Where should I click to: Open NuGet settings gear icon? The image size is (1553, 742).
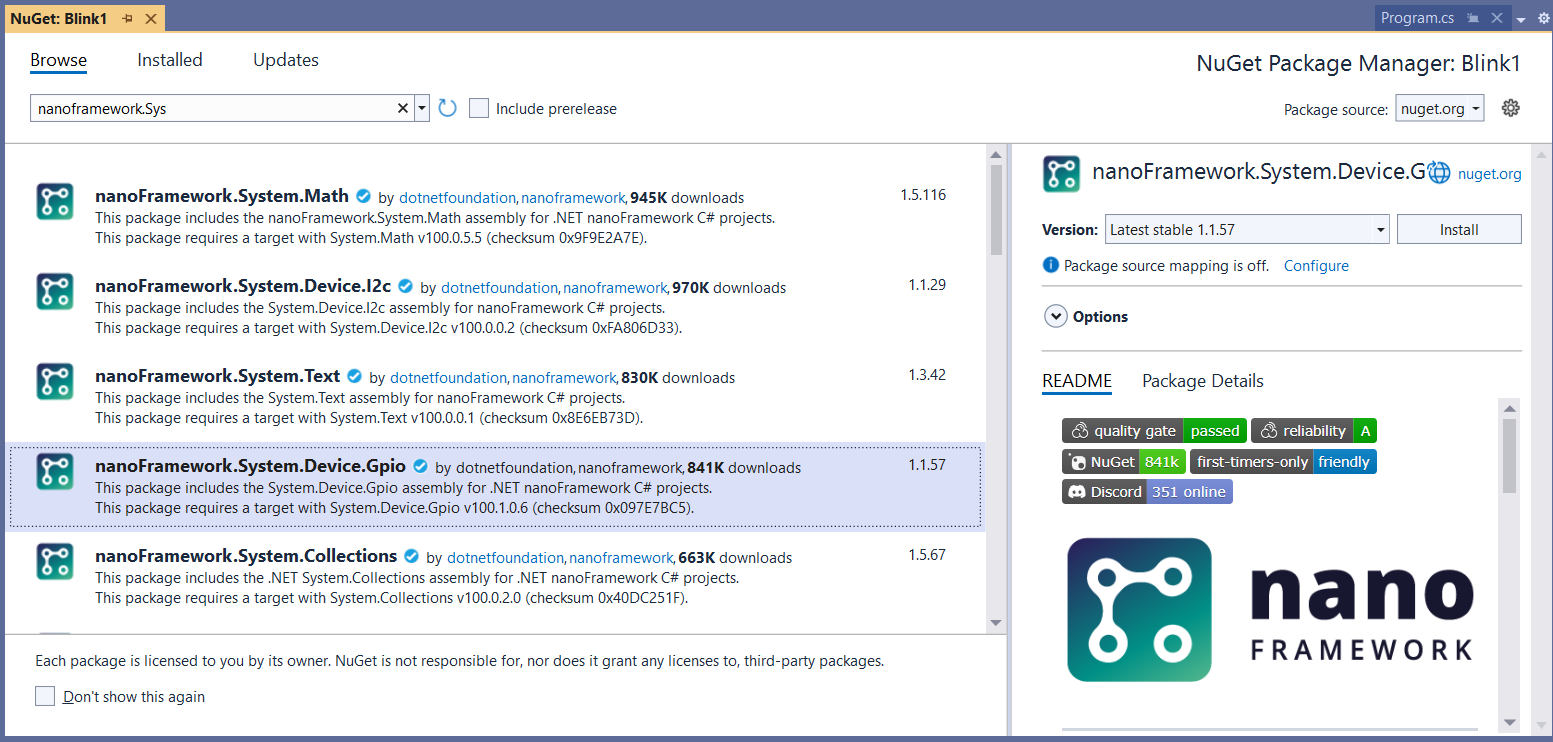tap(1510, 108)
